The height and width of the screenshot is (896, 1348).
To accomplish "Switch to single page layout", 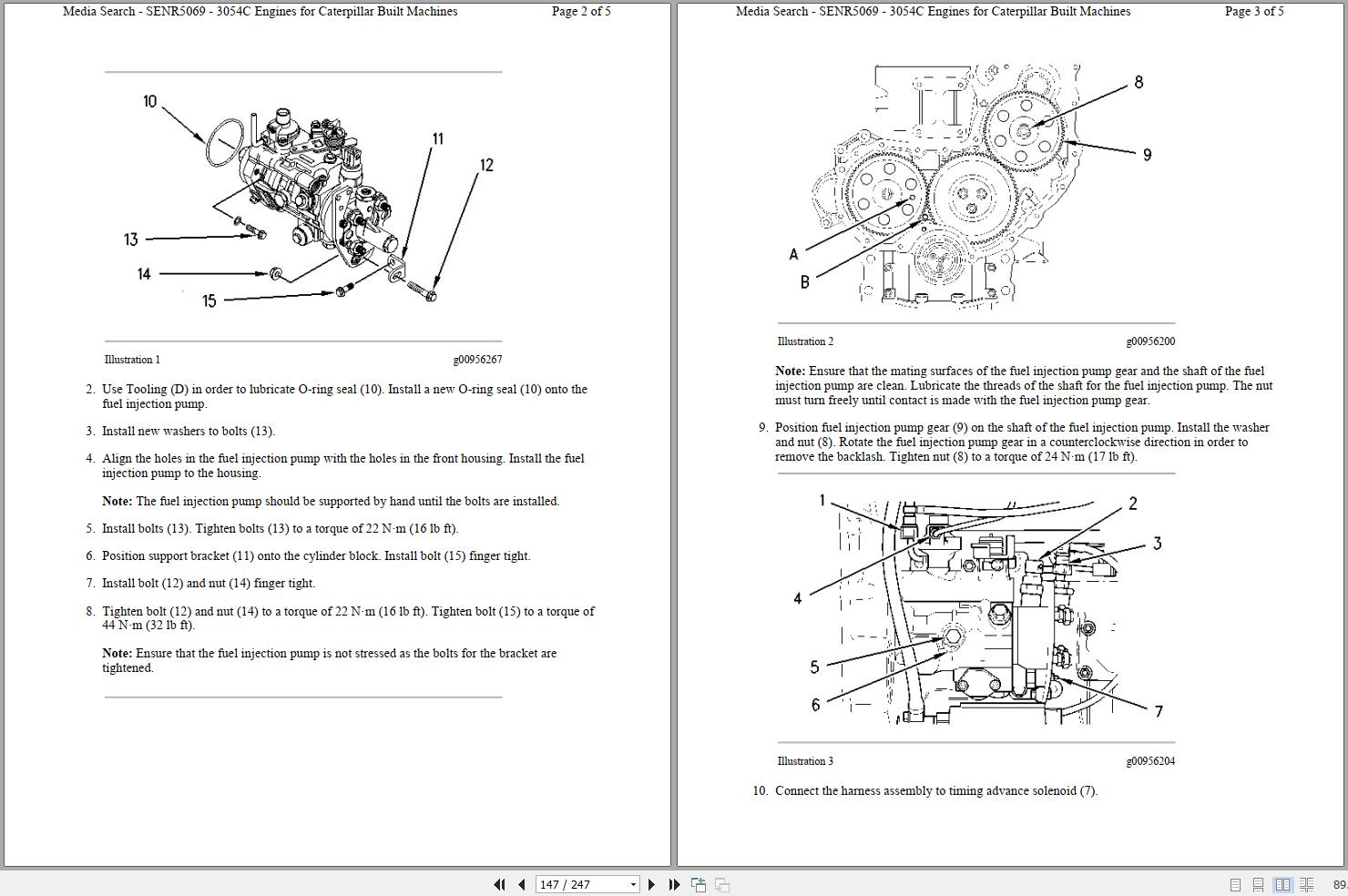I will (1235, 884).
